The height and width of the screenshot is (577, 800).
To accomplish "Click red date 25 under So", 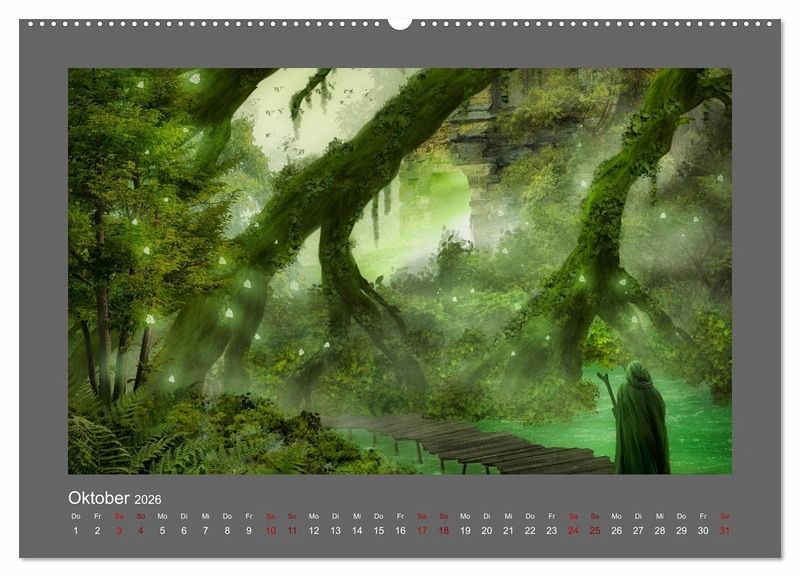I will (x=594, y=531).
